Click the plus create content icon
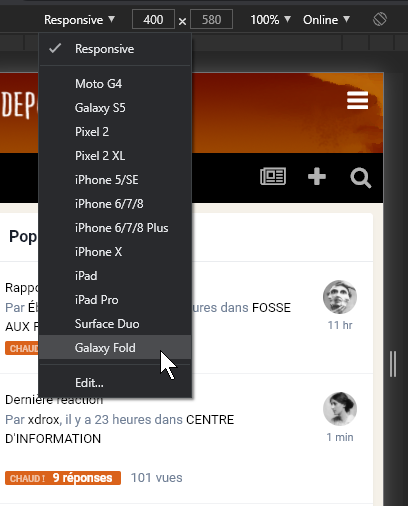This screenshot has width=408, height=506. pos(317,176)
